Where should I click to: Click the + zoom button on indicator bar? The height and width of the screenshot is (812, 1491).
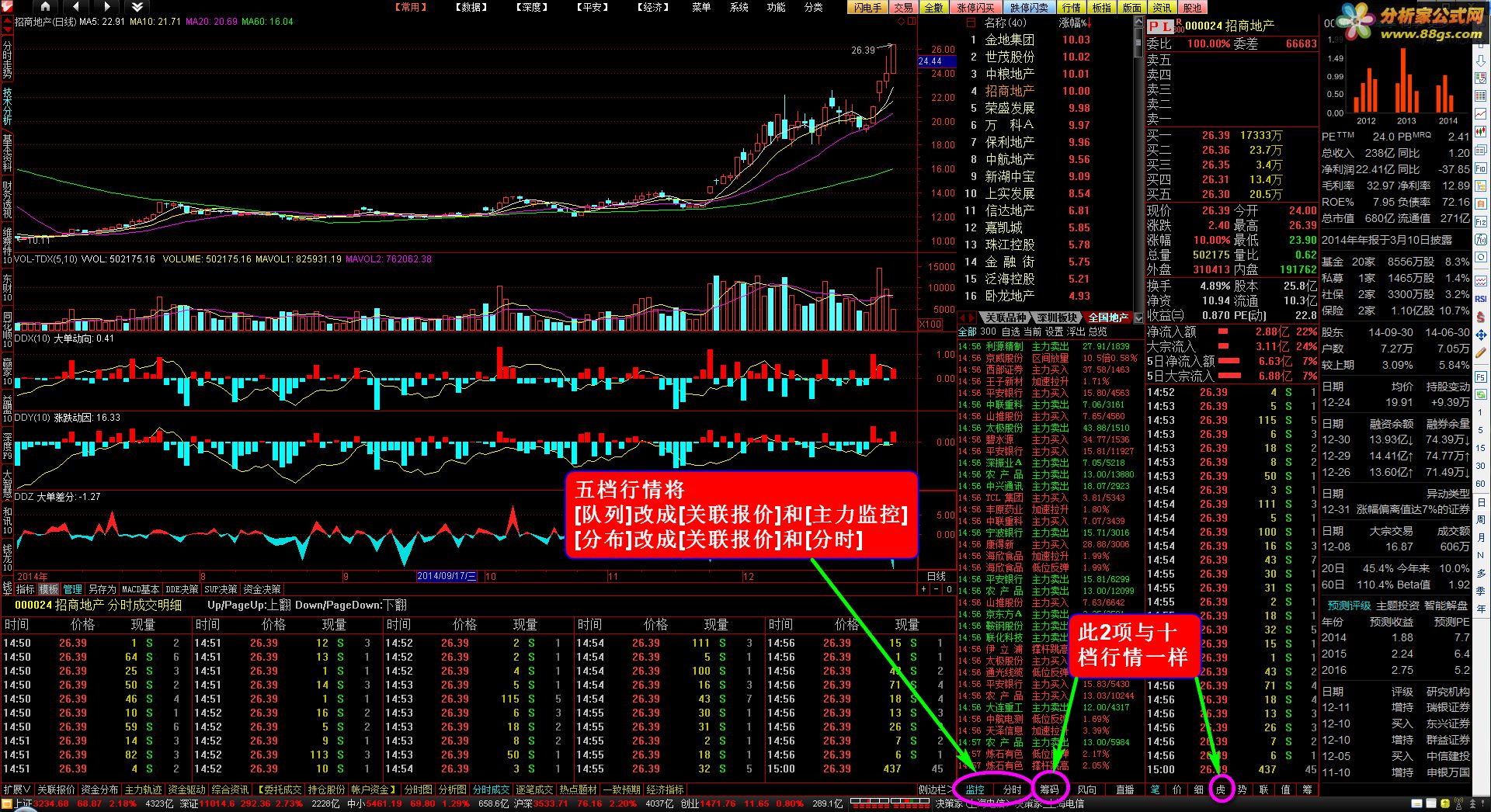(925, 589)
